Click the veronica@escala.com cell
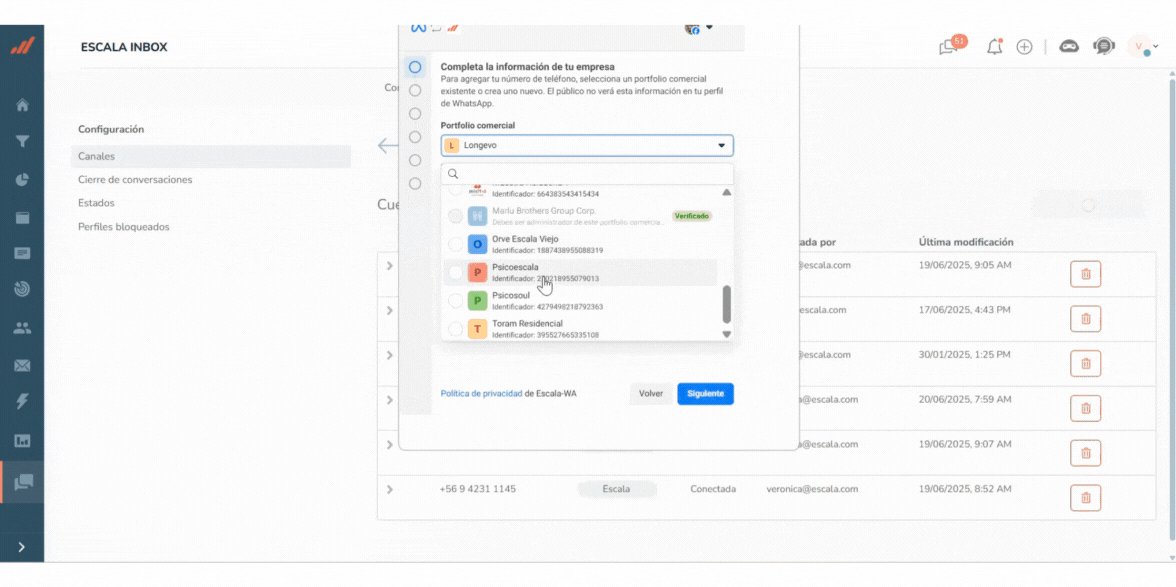1176x587 pixels. click(812, 489)
